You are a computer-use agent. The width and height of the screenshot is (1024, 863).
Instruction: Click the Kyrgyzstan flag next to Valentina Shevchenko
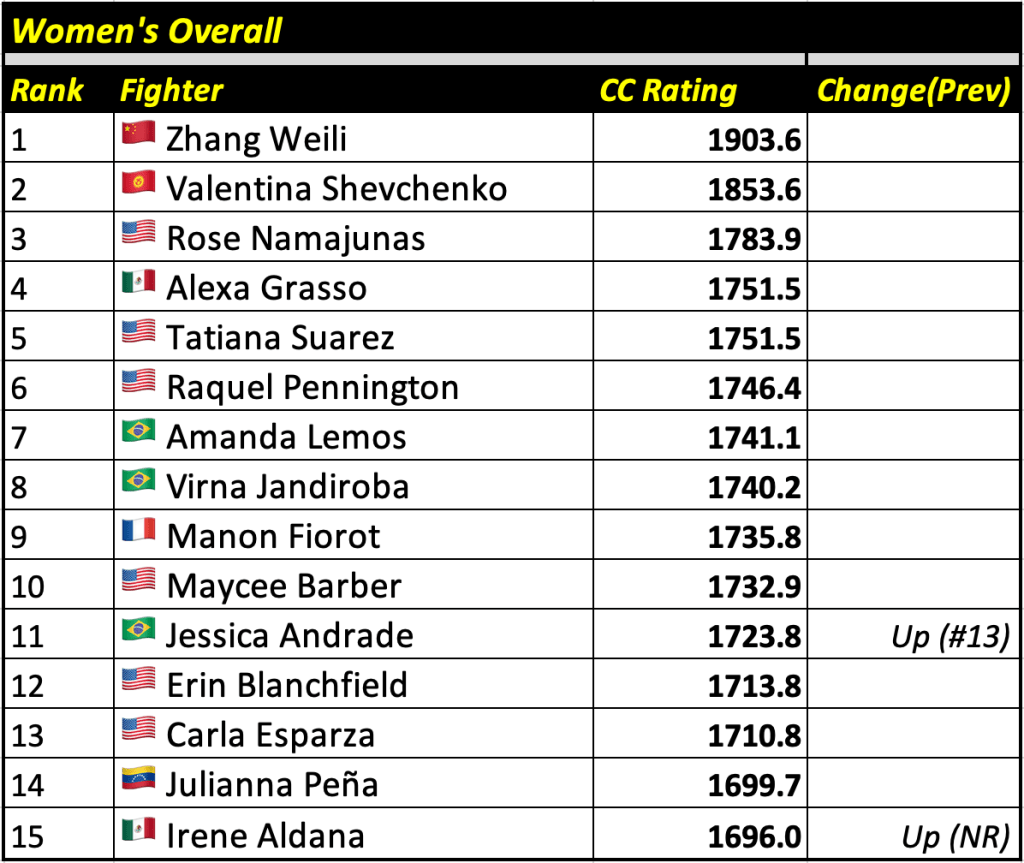click(x=138, y=184)
